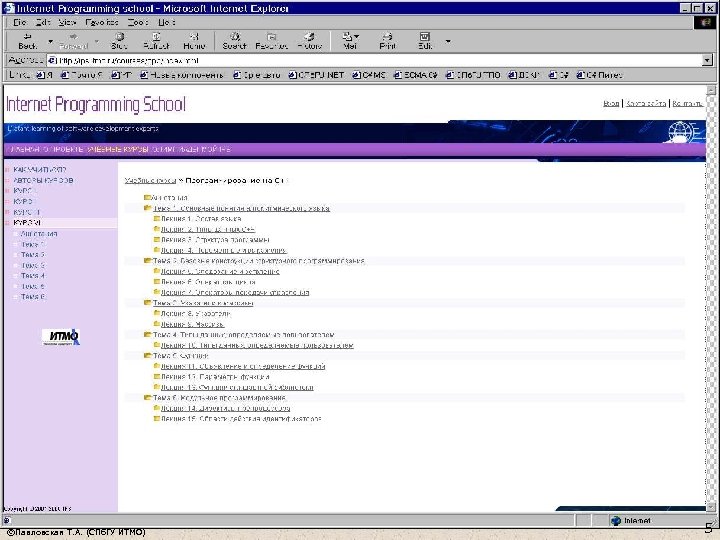Click the Stop toolbar button
Screen dimensions: 720x540
[x=119, y=41]
